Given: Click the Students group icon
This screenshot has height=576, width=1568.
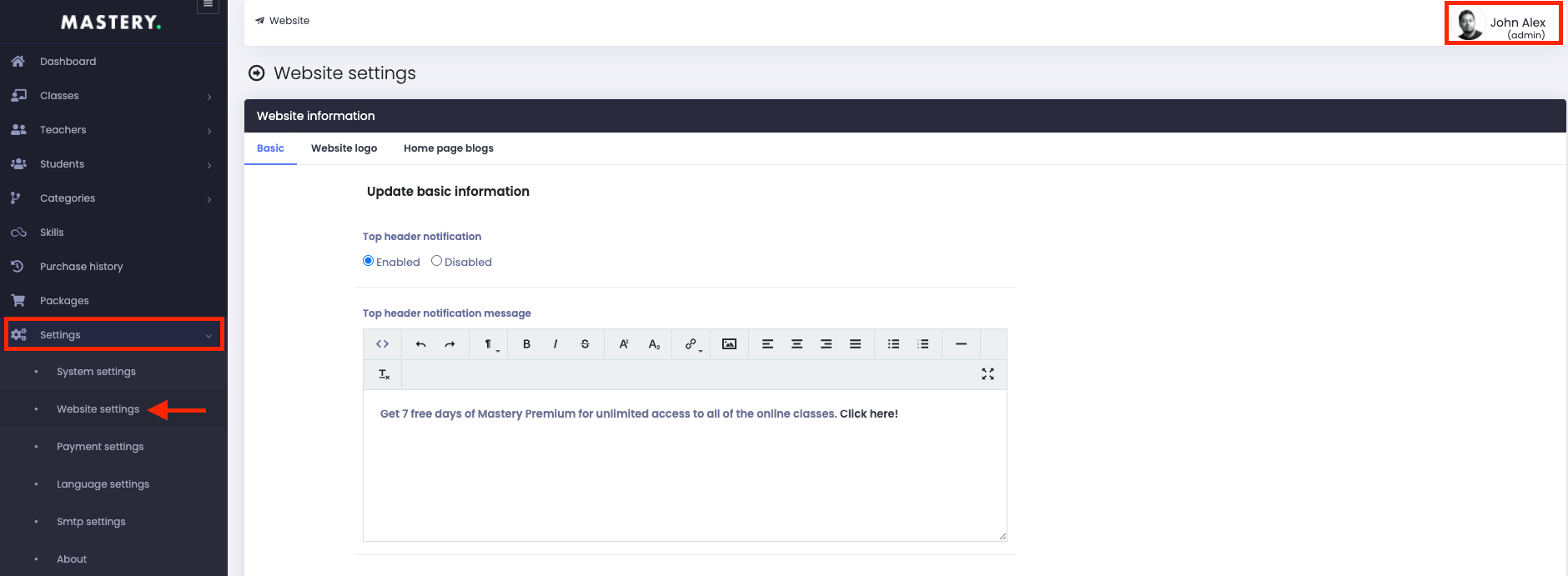Looking at the screenshot, I should coord(18,164).
